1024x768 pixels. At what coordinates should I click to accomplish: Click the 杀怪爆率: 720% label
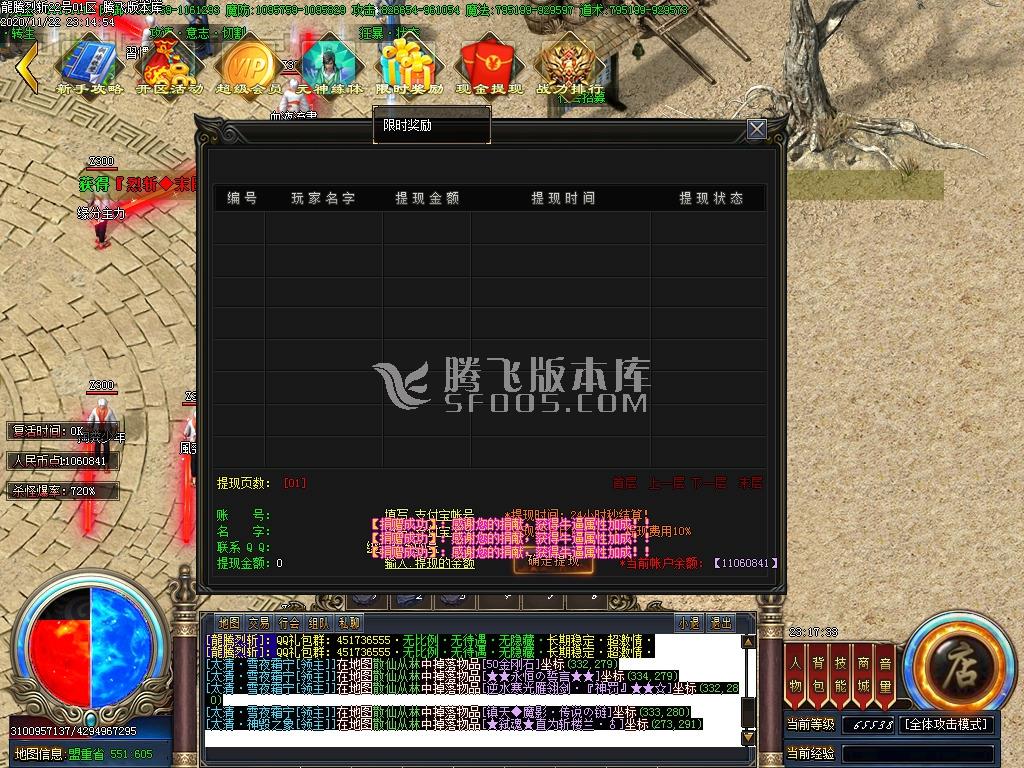coord(62,490)
